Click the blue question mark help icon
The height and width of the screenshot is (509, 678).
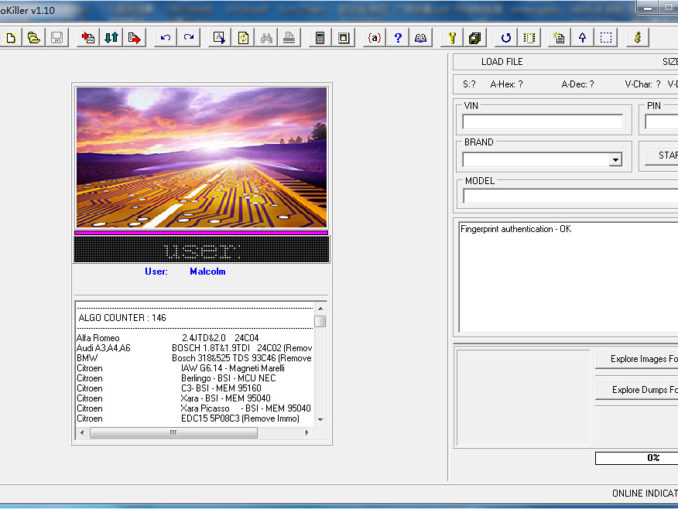397,38
